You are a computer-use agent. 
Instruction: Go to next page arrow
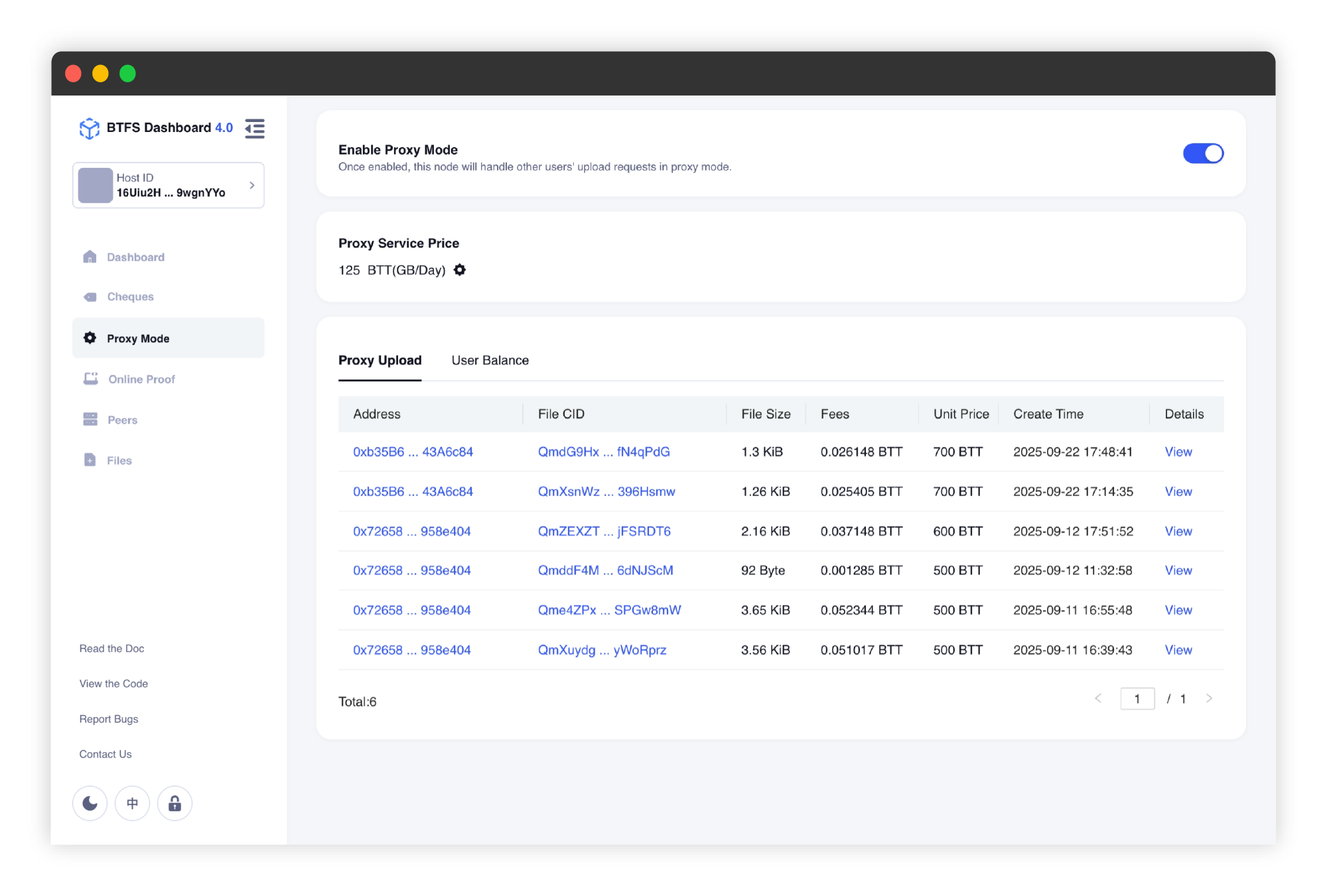click(1209, 698)
